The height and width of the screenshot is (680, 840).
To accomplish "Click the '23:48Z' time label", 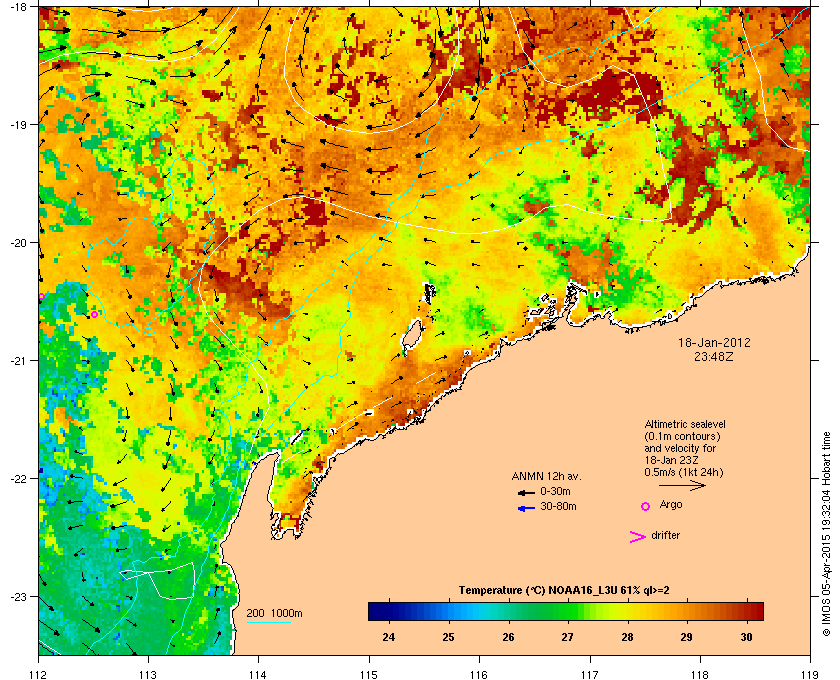I will (714, 356).
